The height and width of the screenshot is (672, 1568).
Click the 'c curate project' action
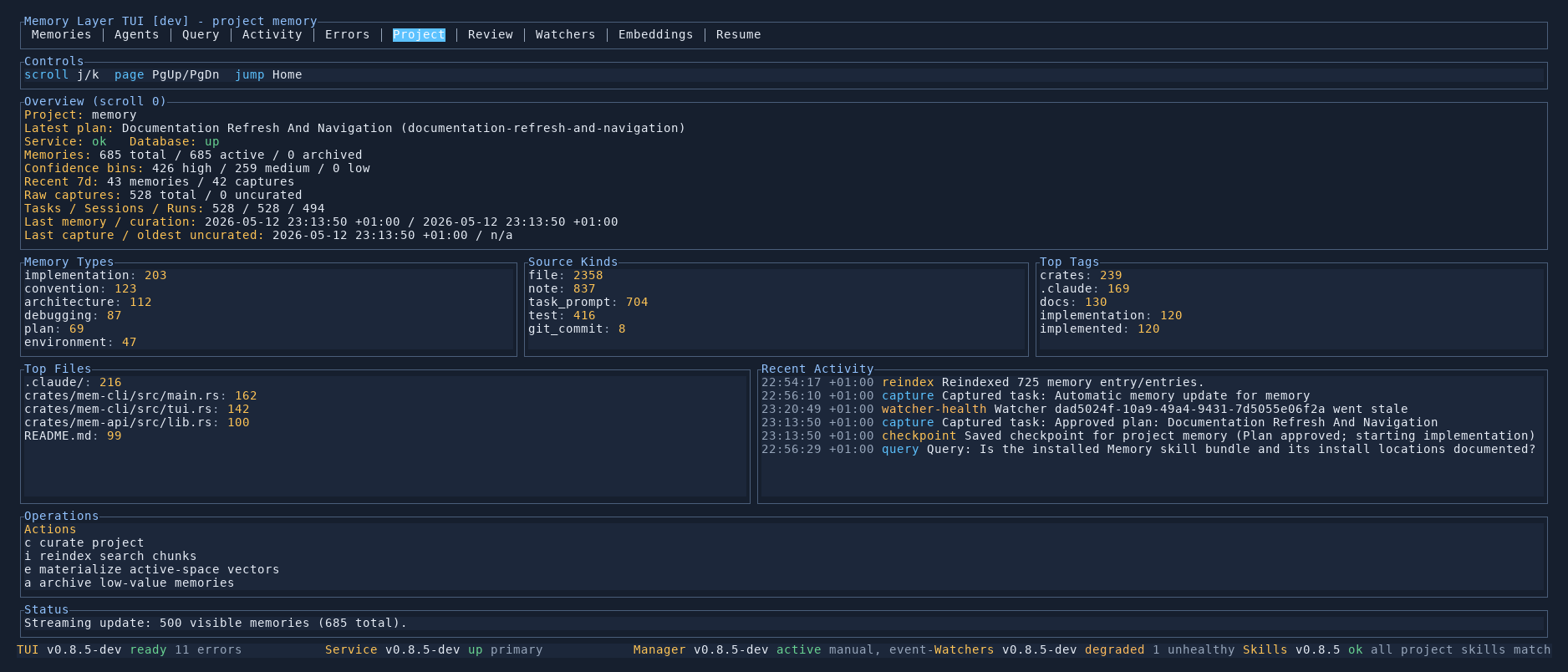84,542
